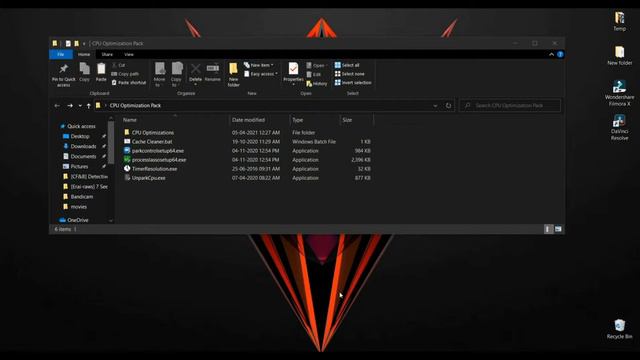Click Select all in ribbon
Screen dimensions: 640x360
click(x=347, y=65)
